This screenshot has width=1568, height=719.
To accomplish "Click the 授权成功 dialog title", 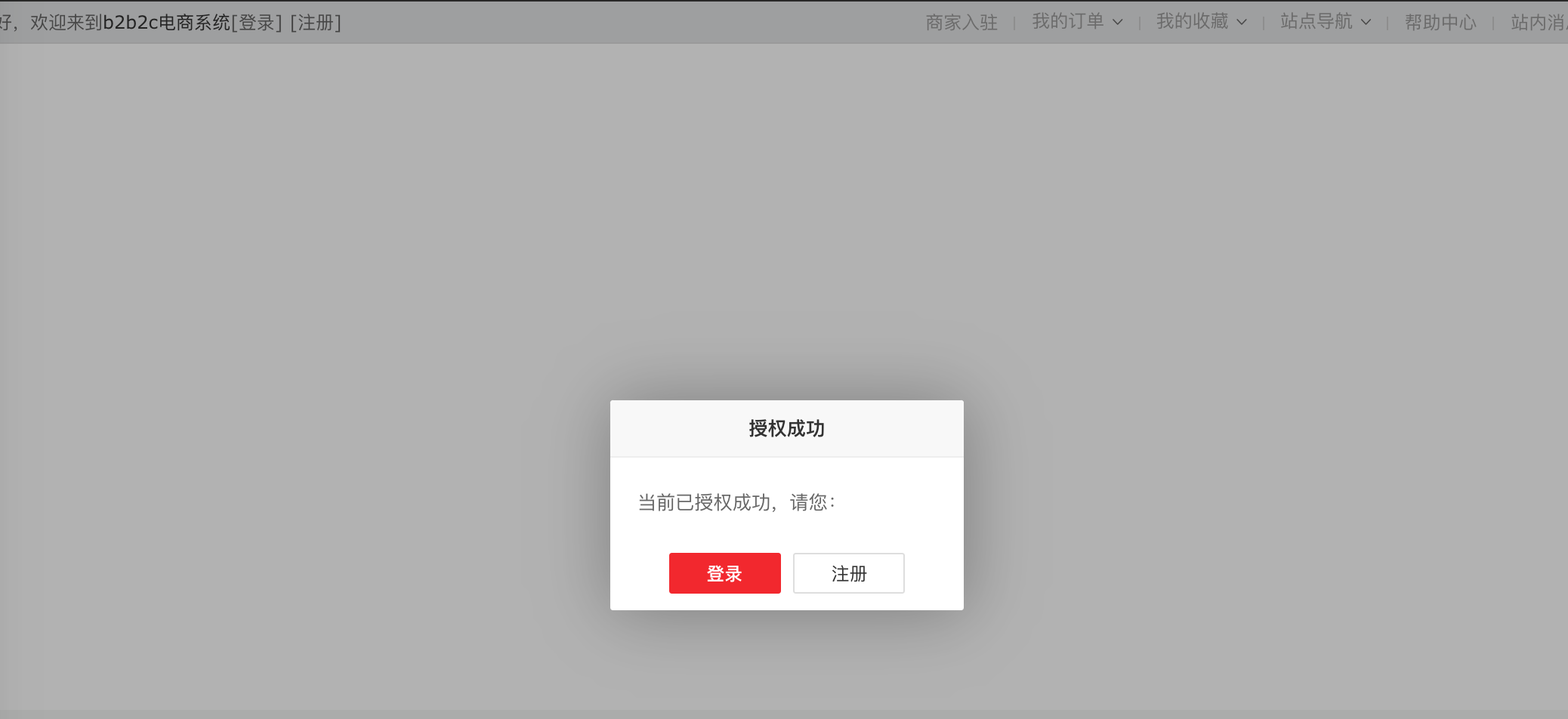I will pos(786,428).
